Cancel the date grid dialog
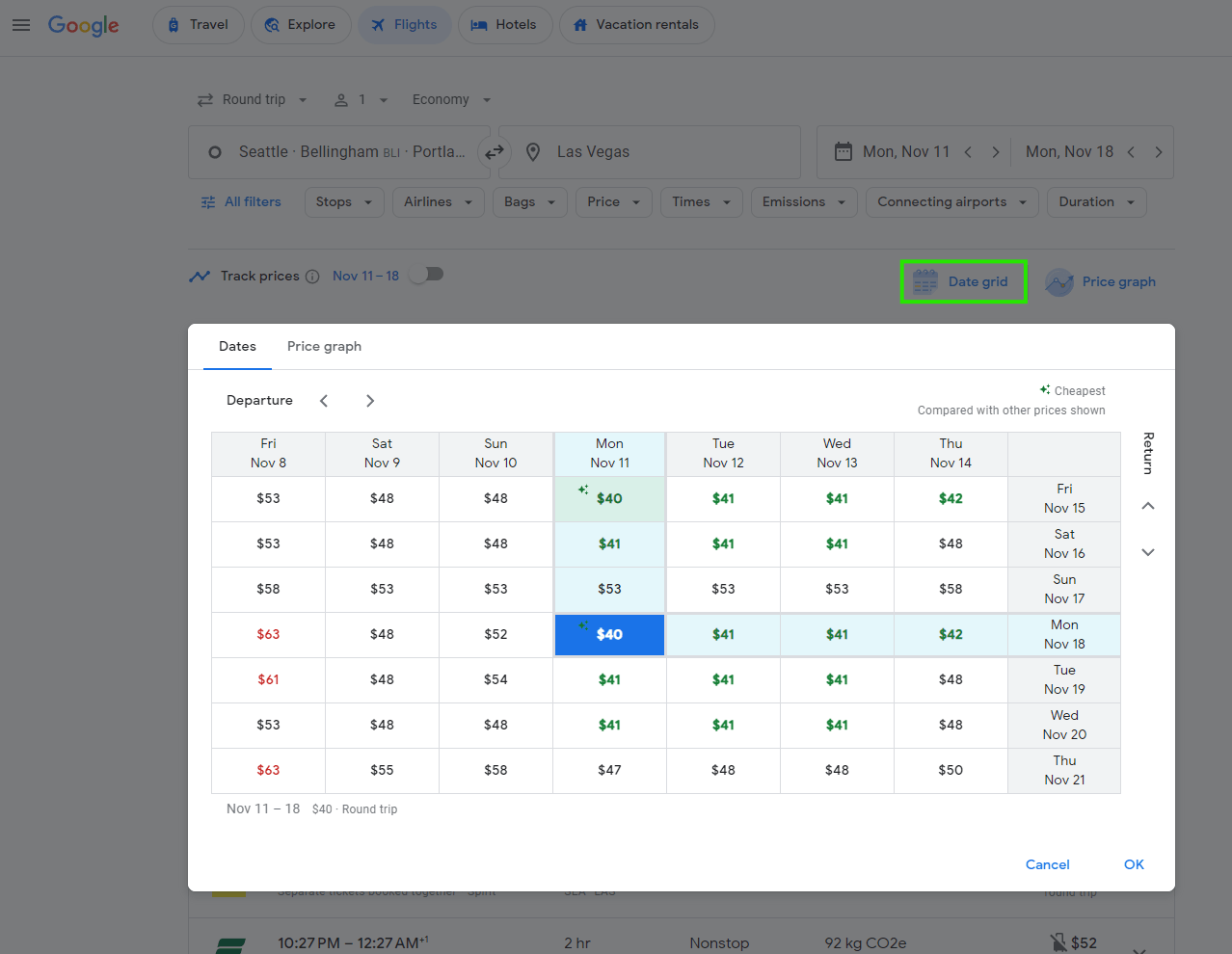The height and width of the screenshot is (954, 1232). coord(1047,864)
